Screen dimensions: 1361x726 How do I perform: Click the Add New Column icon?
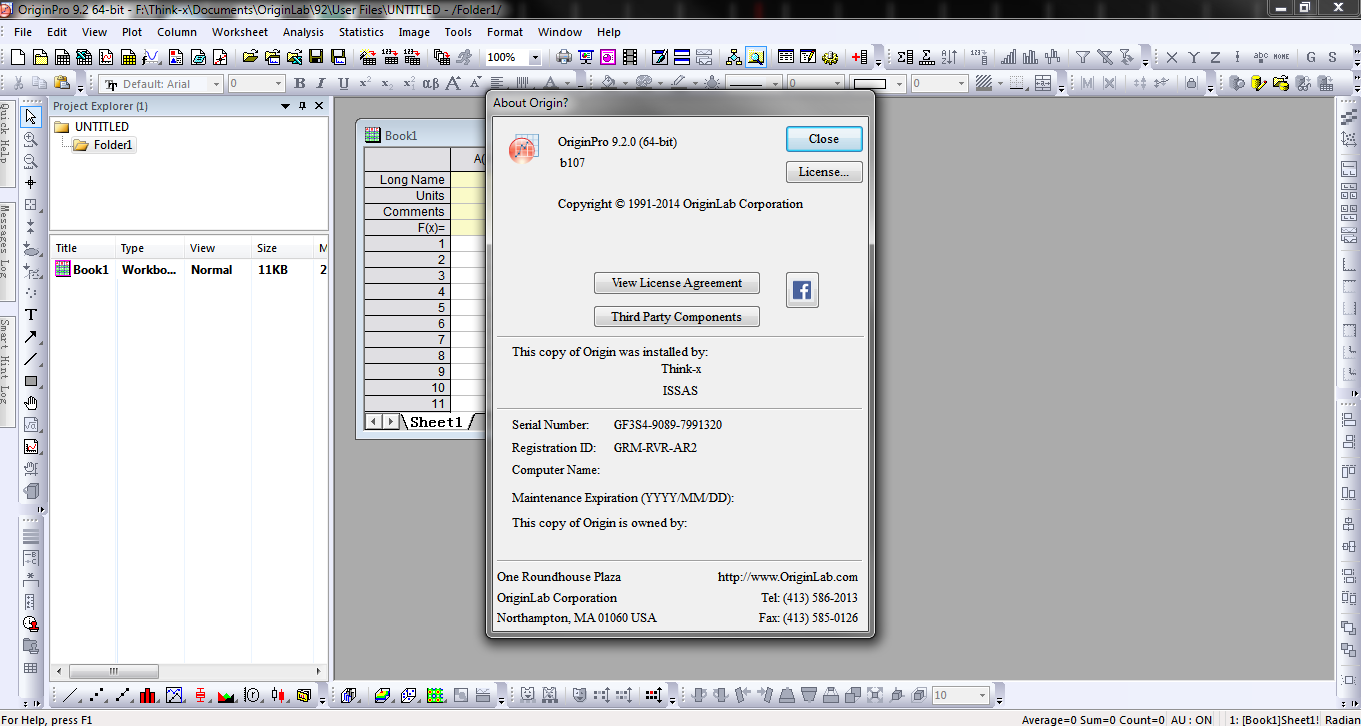point(859,58)
